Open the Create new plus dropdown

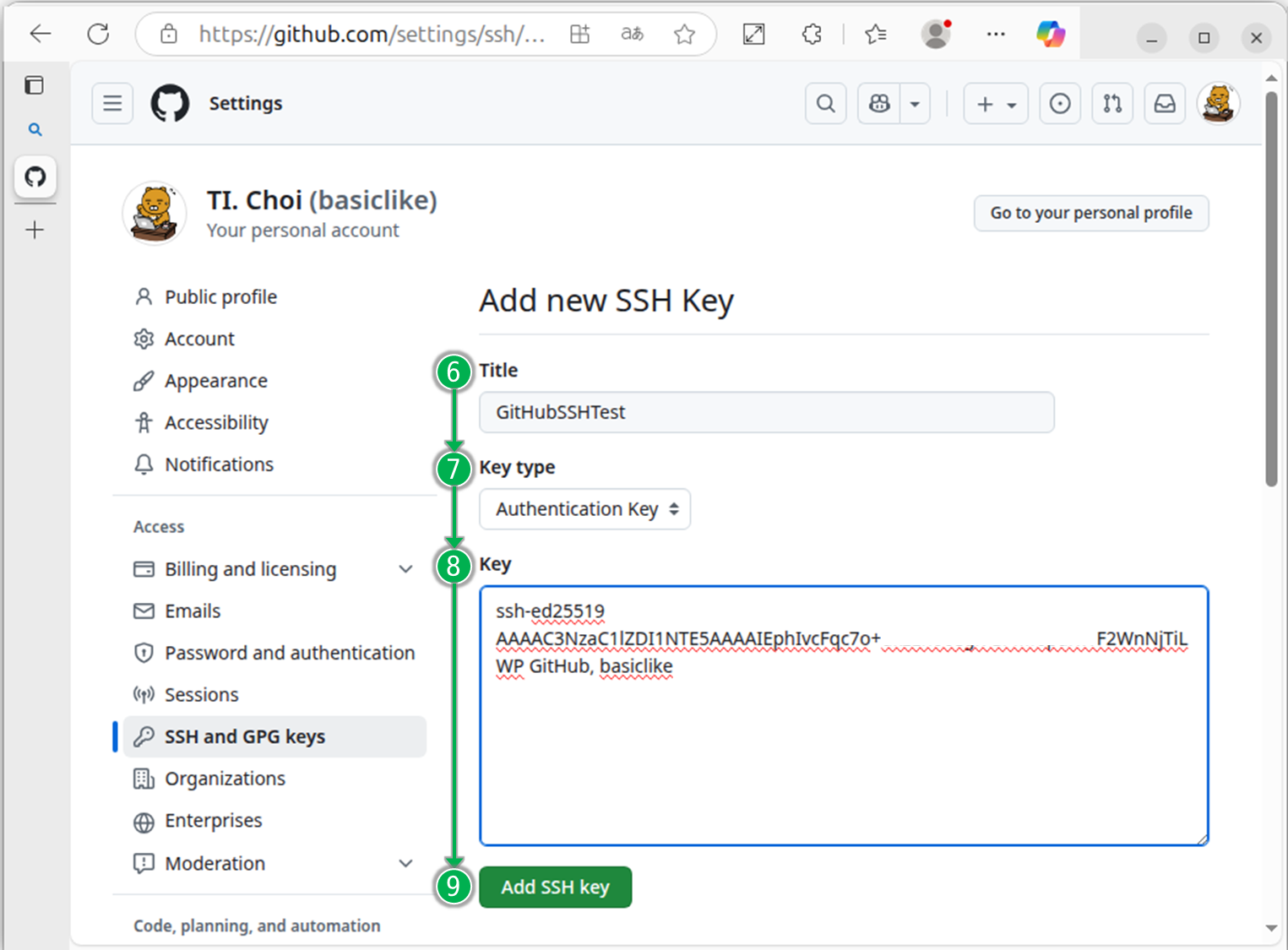996,103
